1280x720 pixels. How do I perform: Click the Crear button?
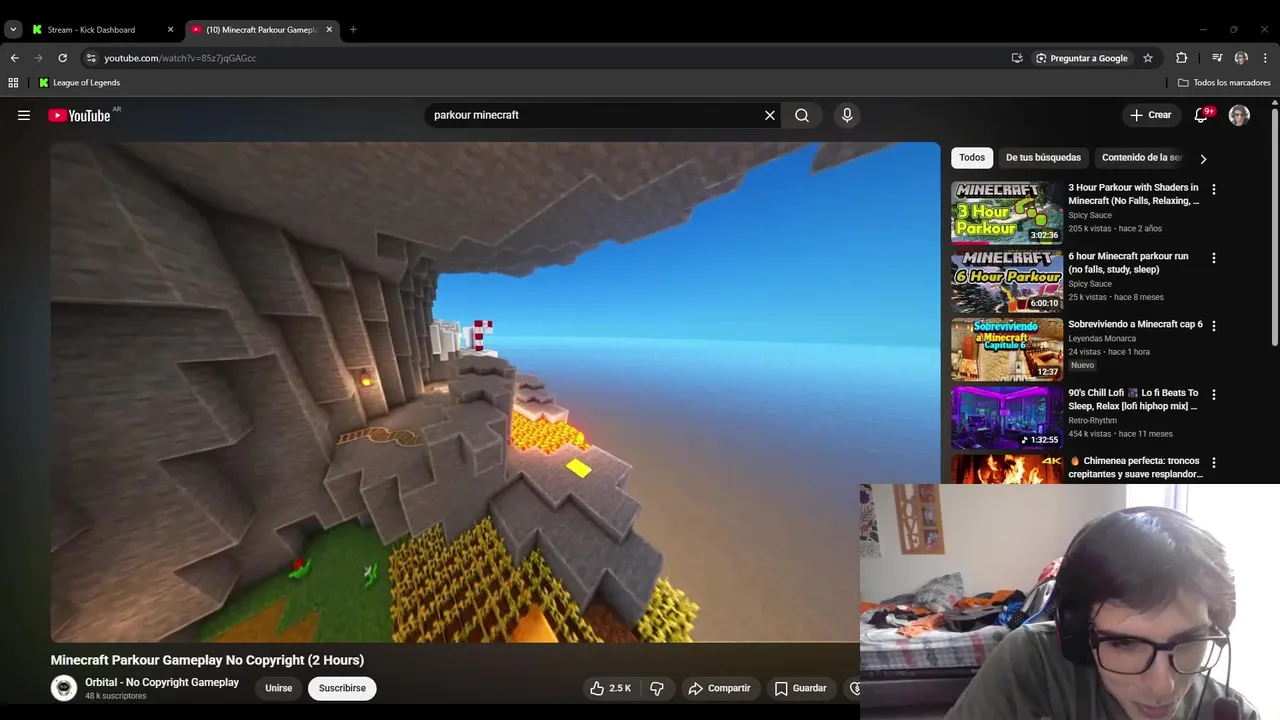[1150, 115]
